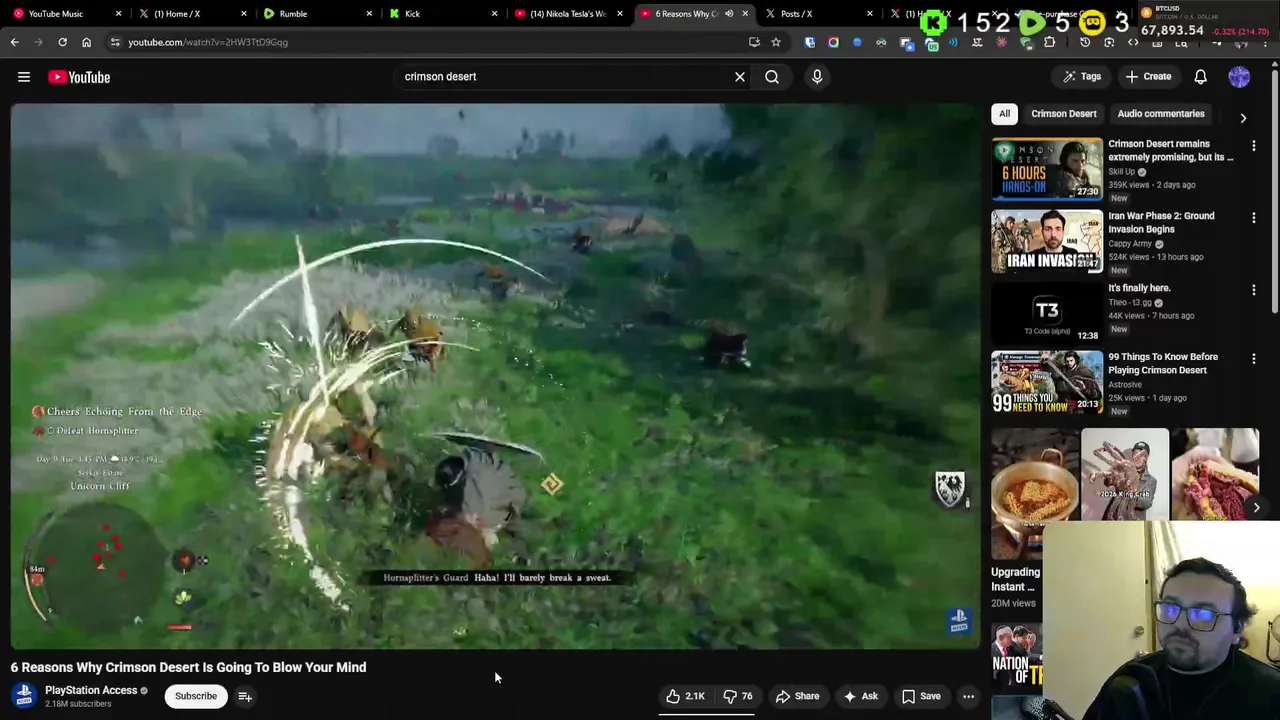The height and width of the screenshot is (720, 1280).
Task: Open the add-to-playlist icon beside Subscribe
Action: (x=245, y=696)
